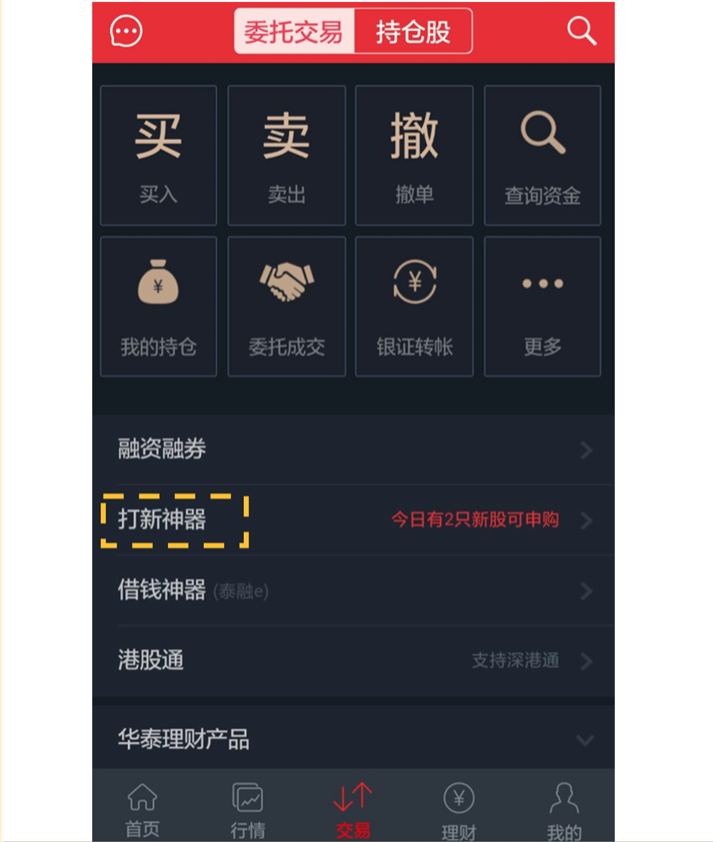Open the chat message bubble icon

pyautogui.click(x=126, y=31)
